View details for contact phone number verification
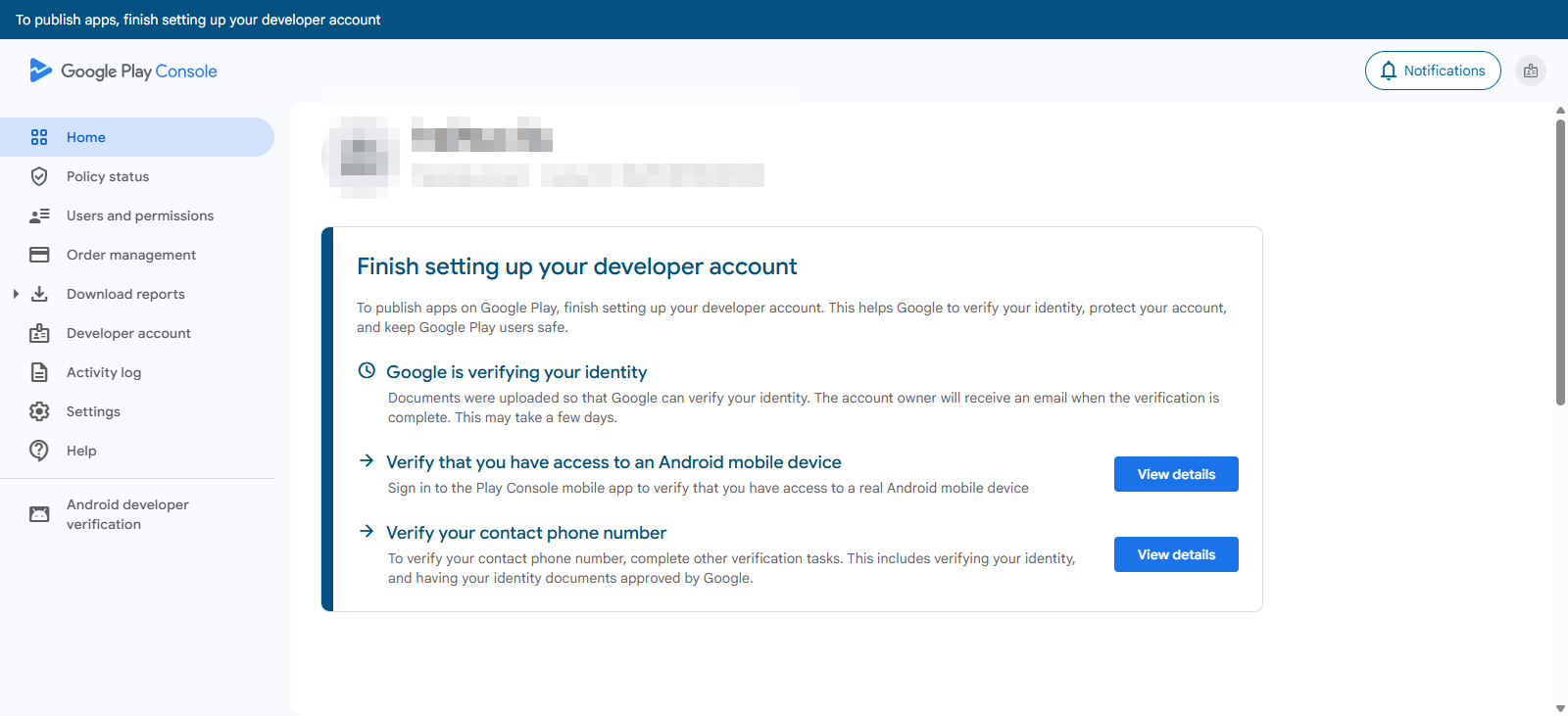 (x=1175, y=554)
